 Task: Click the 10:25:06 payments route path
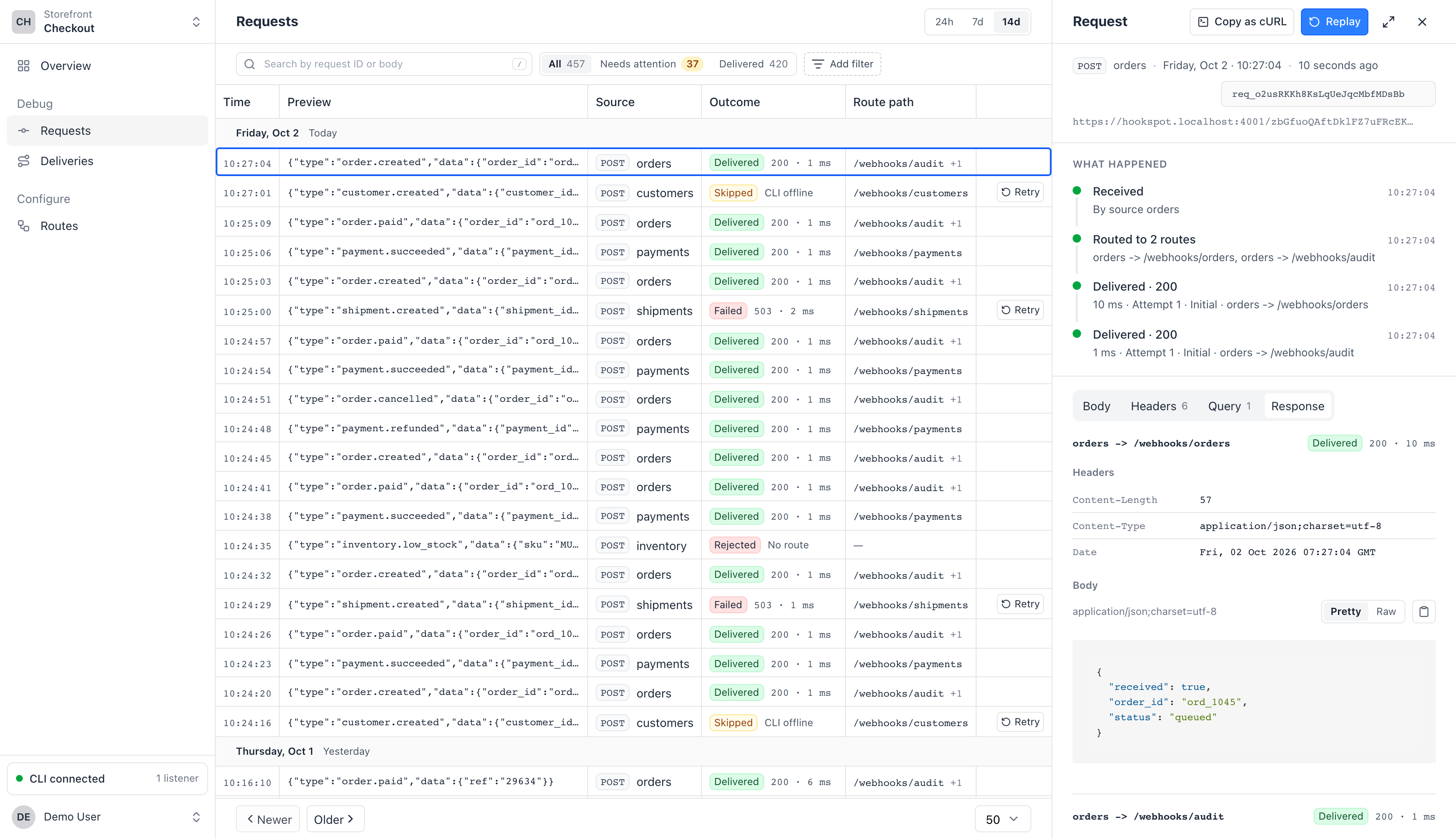click(907, 253)
